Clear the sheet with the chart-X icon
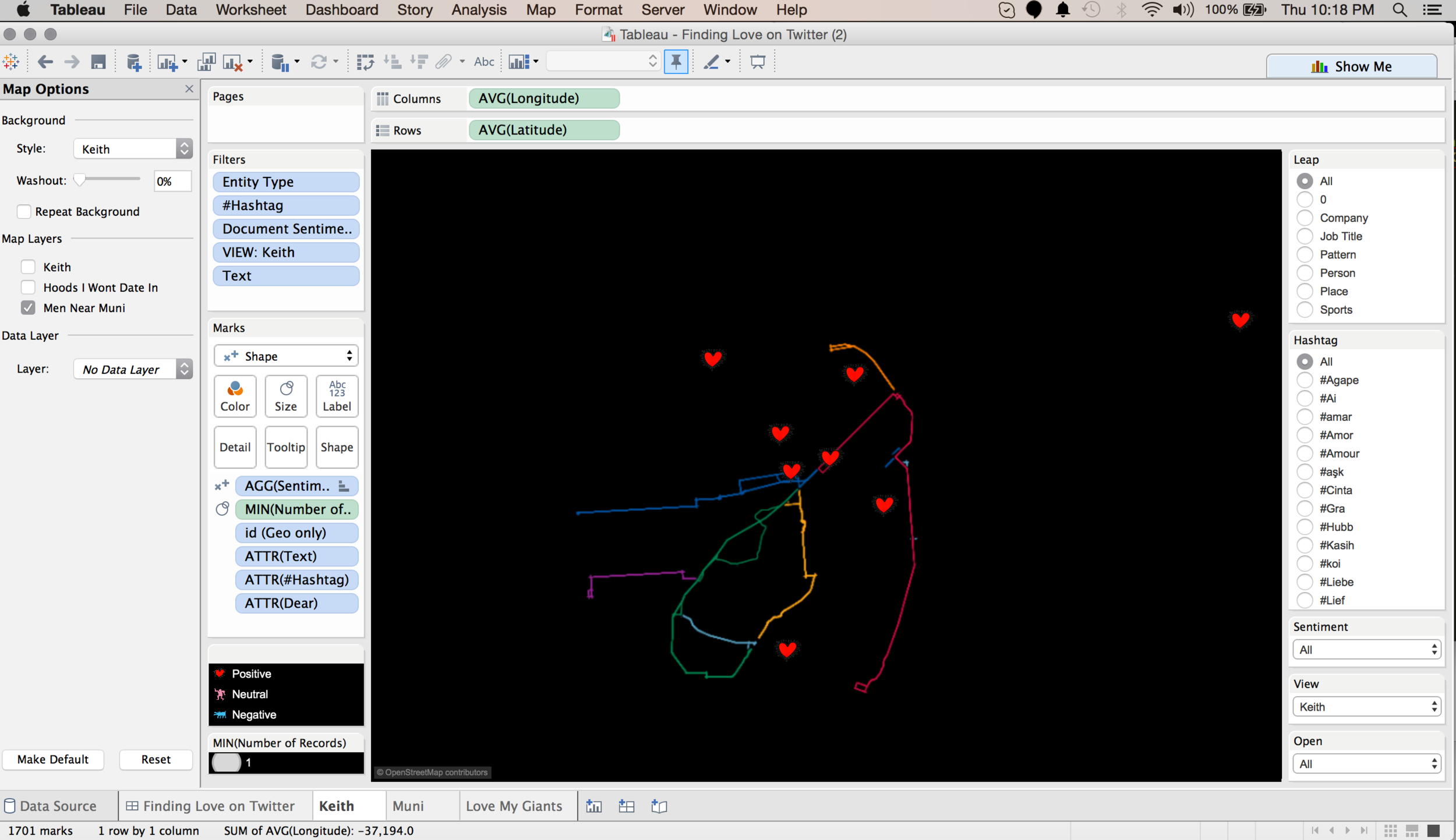Viewport: 1456px width, 840px height. (x=233, y=62)
